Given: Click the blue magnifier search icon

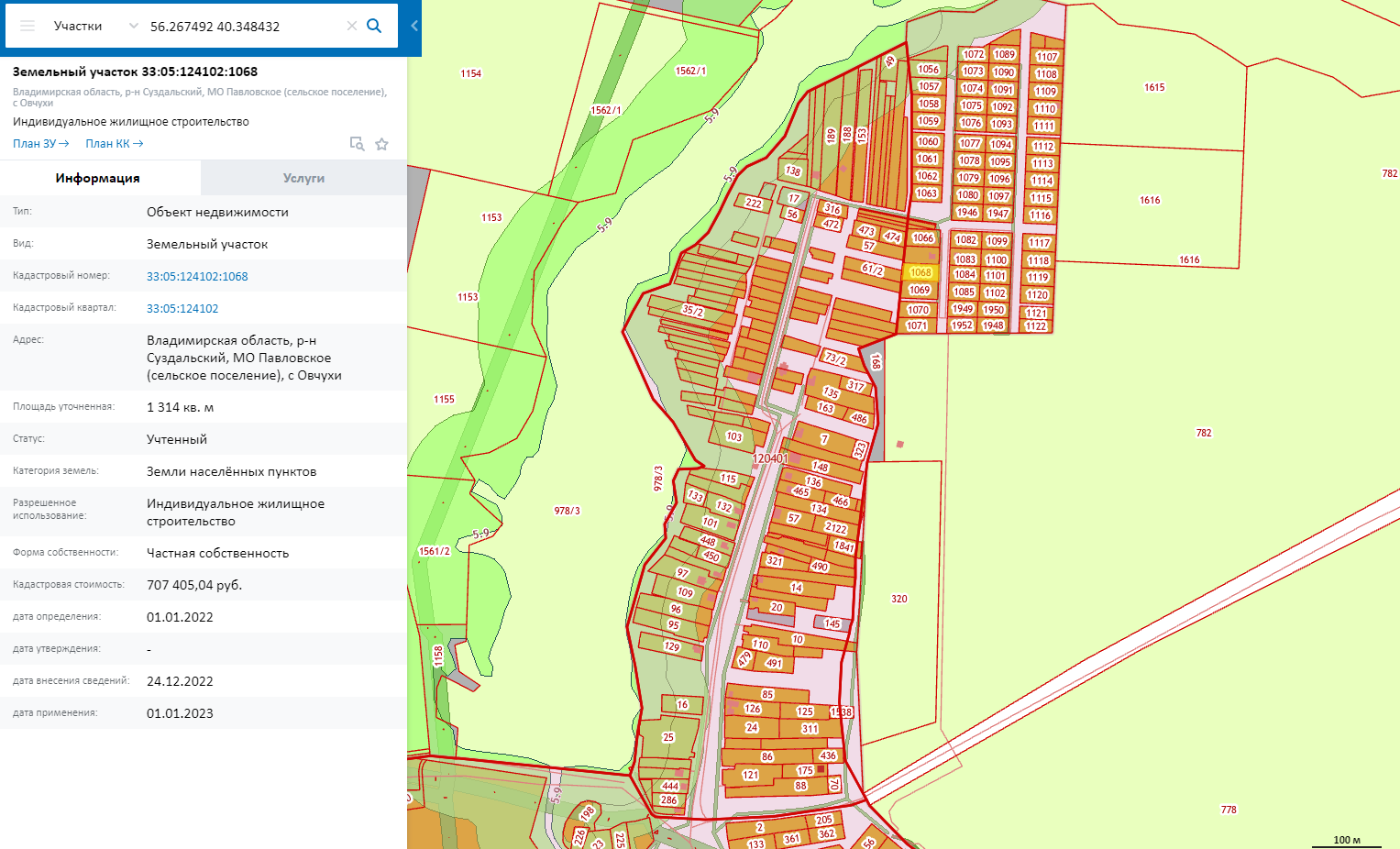Looking at the screenshot, I should click(374, 26).
